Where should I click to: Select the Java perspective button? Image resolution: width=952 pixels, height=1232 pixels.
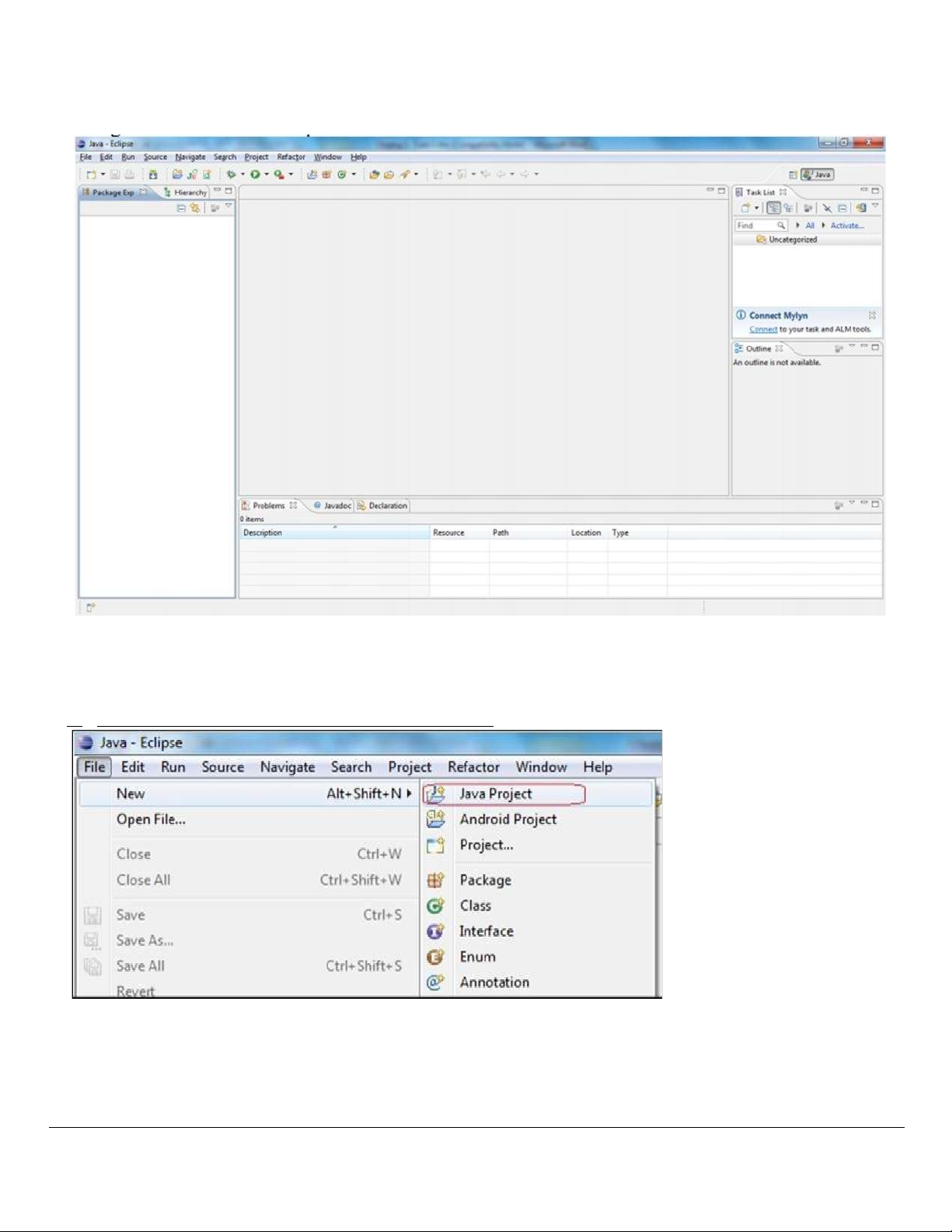click(x=818, y=175)
